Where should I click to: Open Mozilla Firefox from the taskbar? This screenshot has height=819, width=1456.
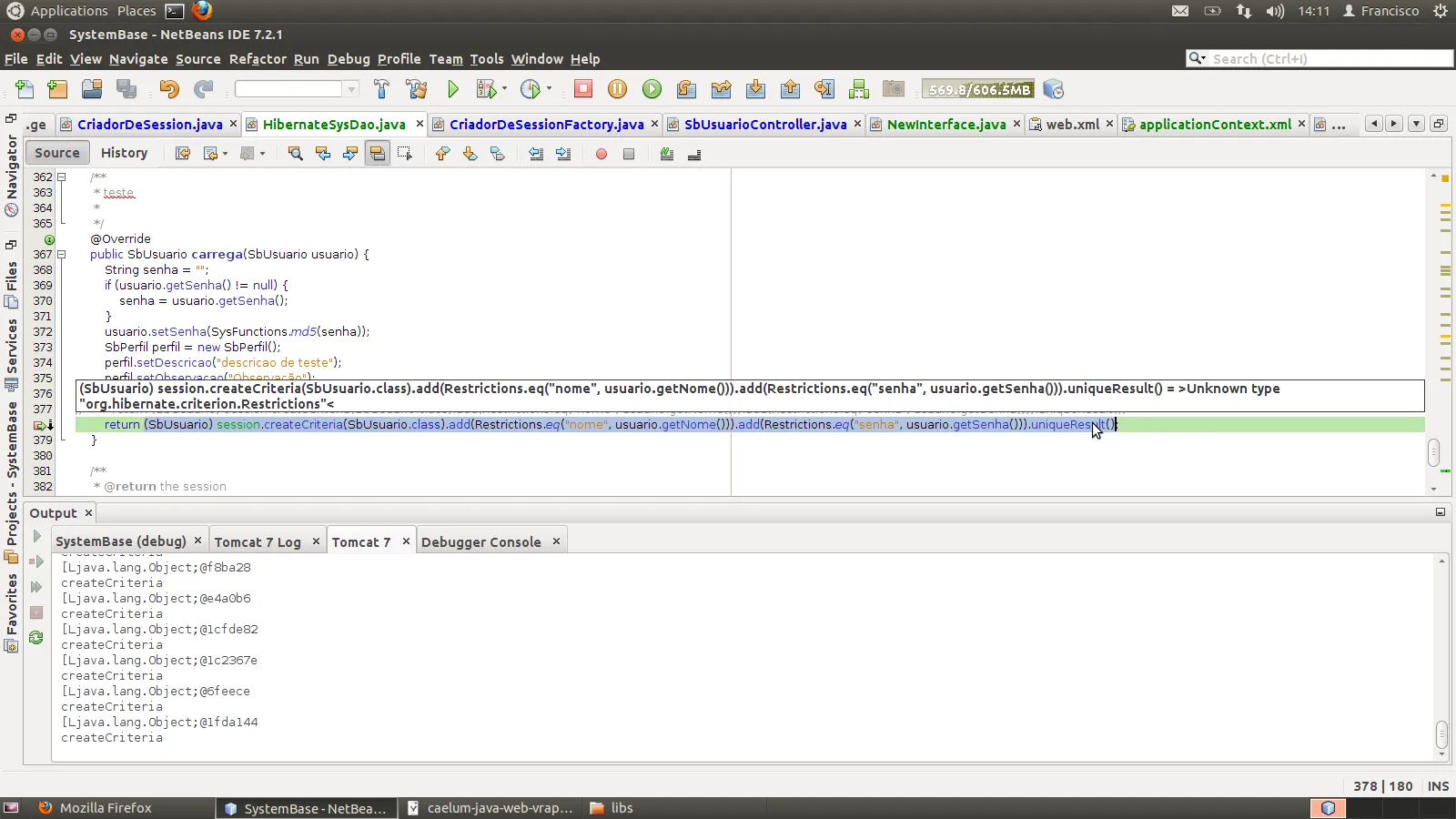click(95, 808)
